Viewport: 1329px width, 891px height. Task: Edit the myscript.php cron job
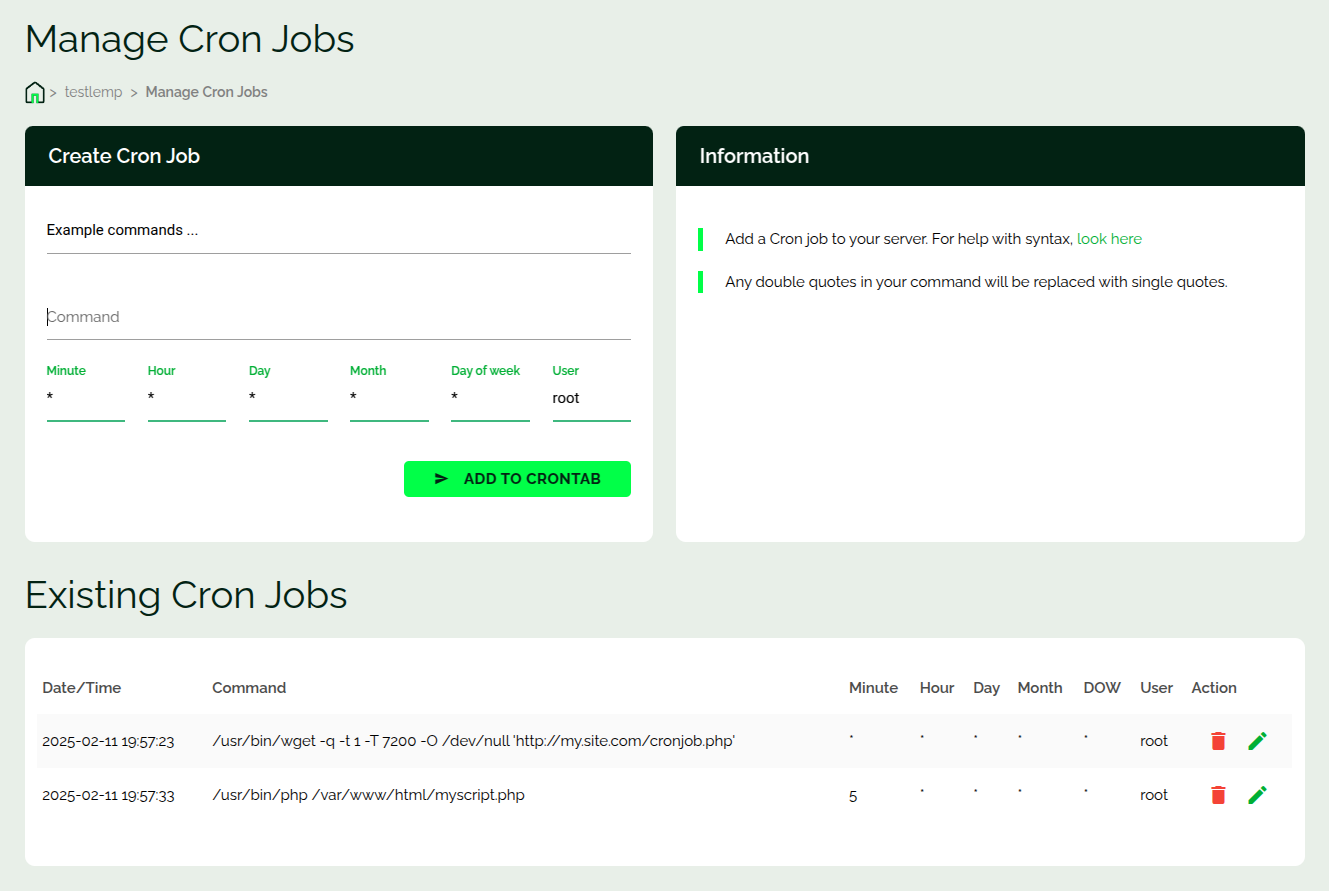click(x=1258, y=795)
